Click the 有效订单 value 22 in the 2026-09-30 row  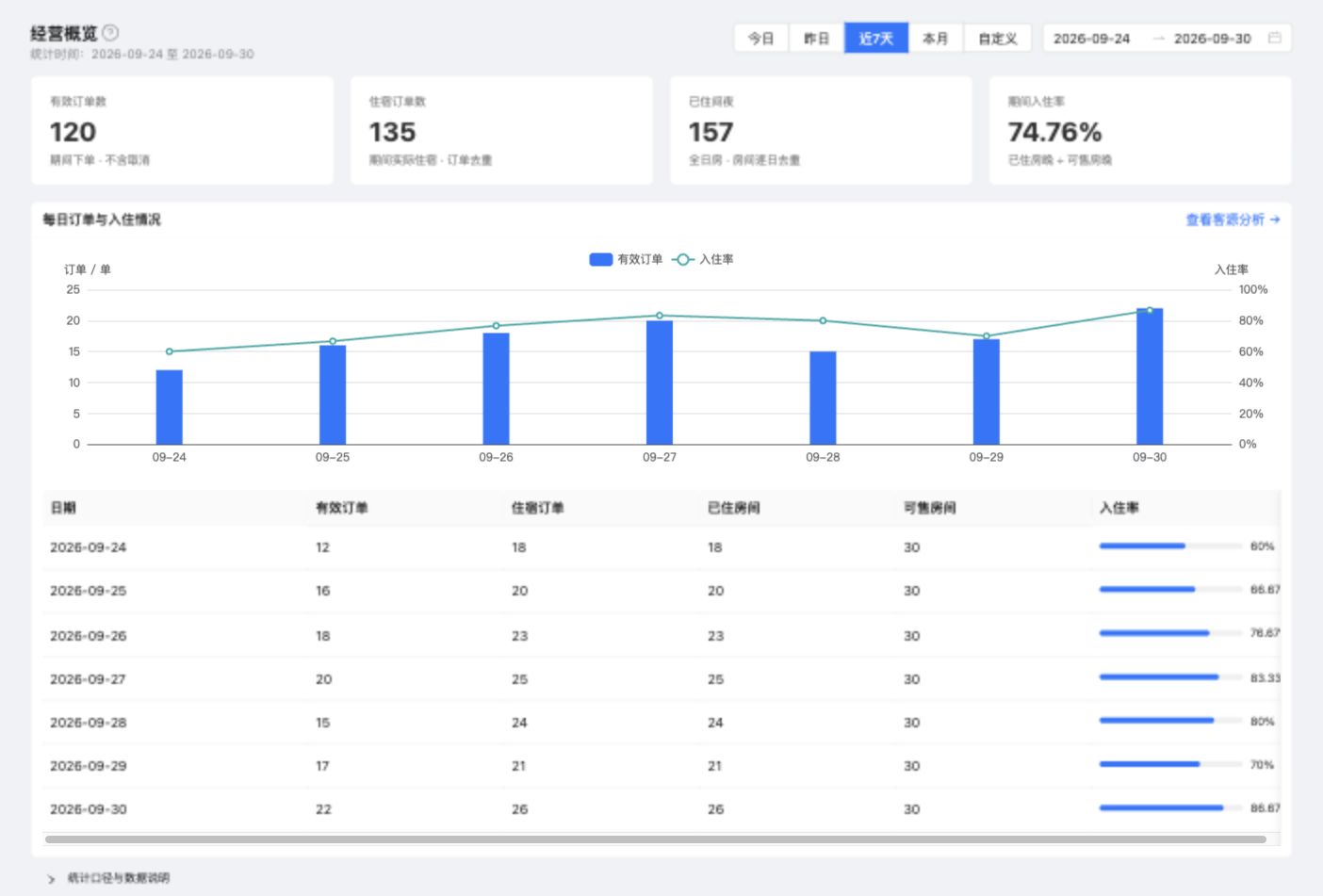pyautogui.click(x=323, y=809)
